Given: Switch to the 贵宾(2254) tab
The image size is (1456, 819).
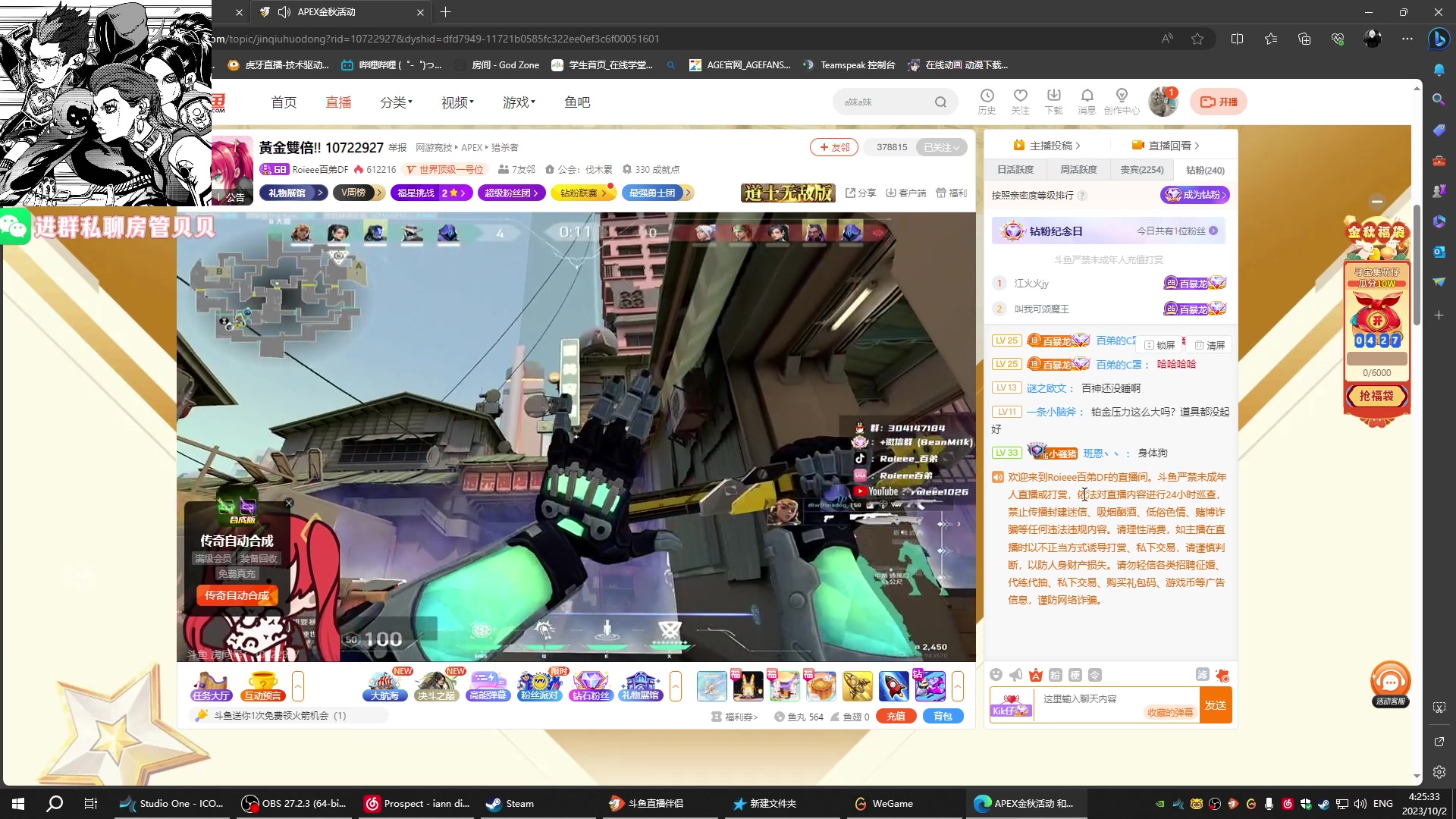Looking at the screenshot, I should 1142,170.
